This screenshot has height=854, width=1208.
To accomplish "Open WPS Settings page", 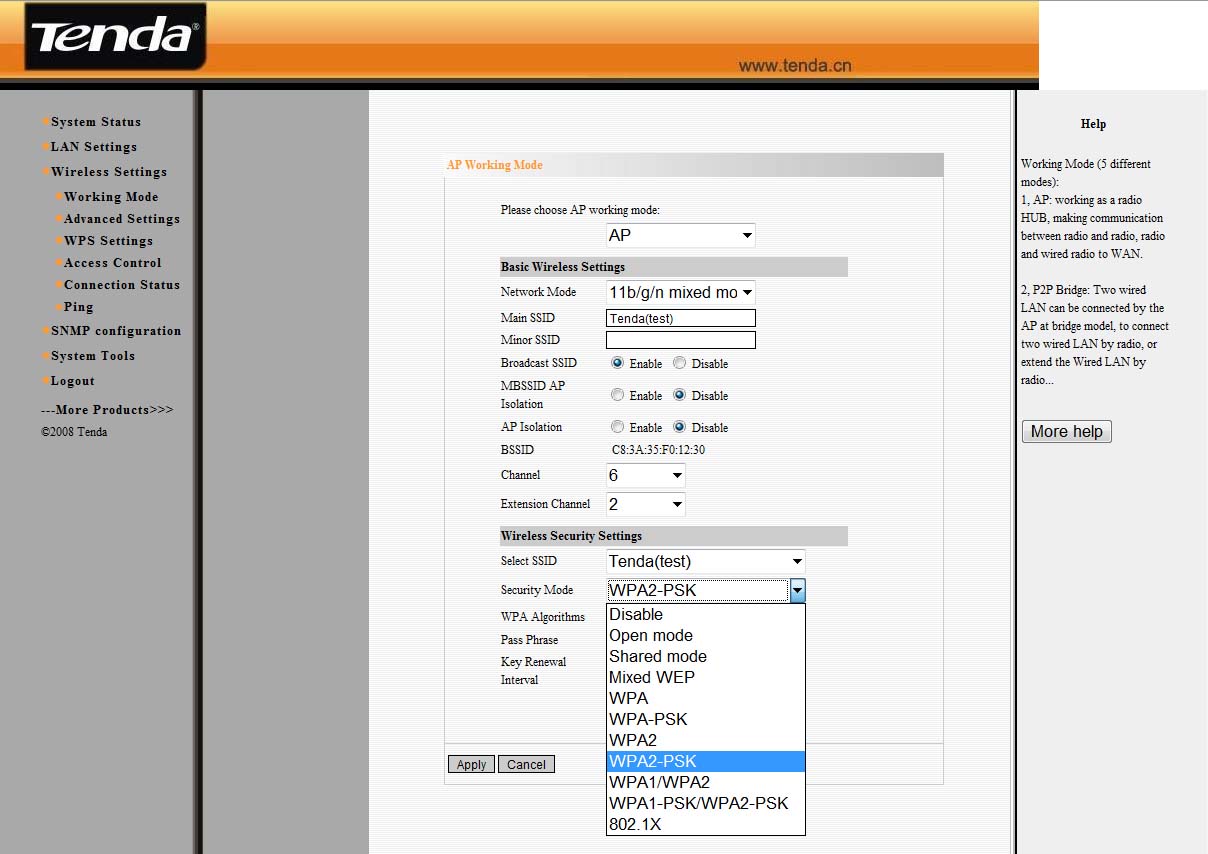I will click(x=108, y=241).
